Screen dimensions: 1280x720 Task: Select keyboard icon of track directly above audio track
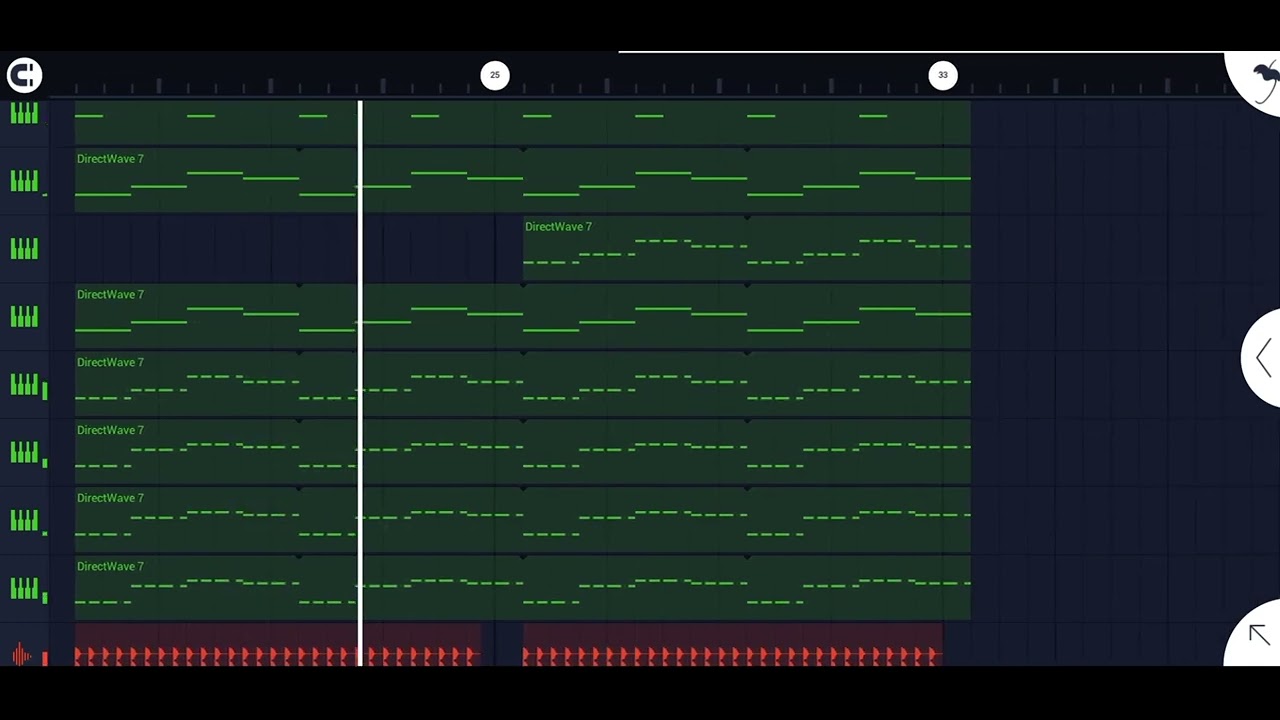[24, 588]
